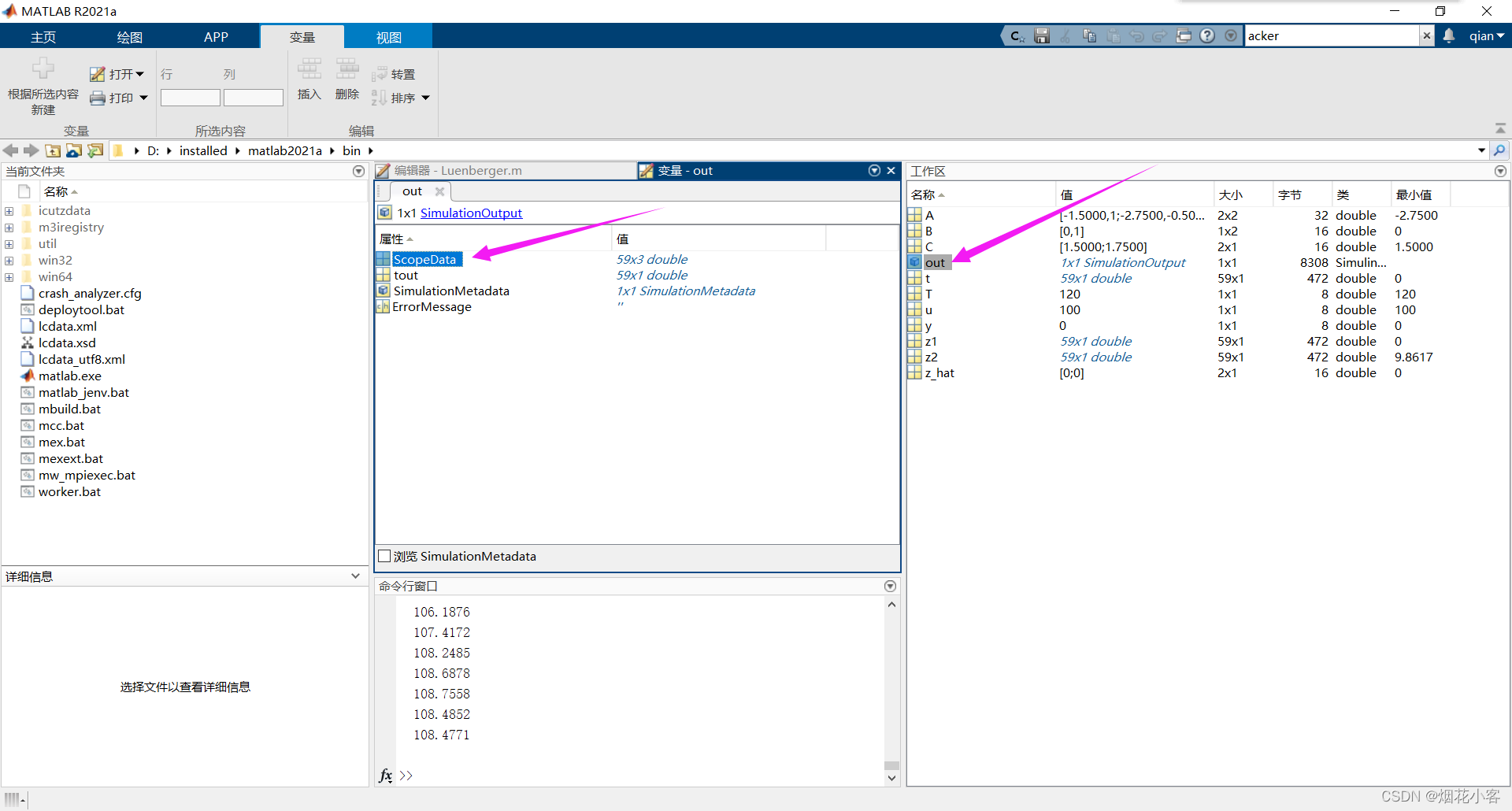1512x811 pixels.
Task: Expand the win32 folder
Action: 9,261
